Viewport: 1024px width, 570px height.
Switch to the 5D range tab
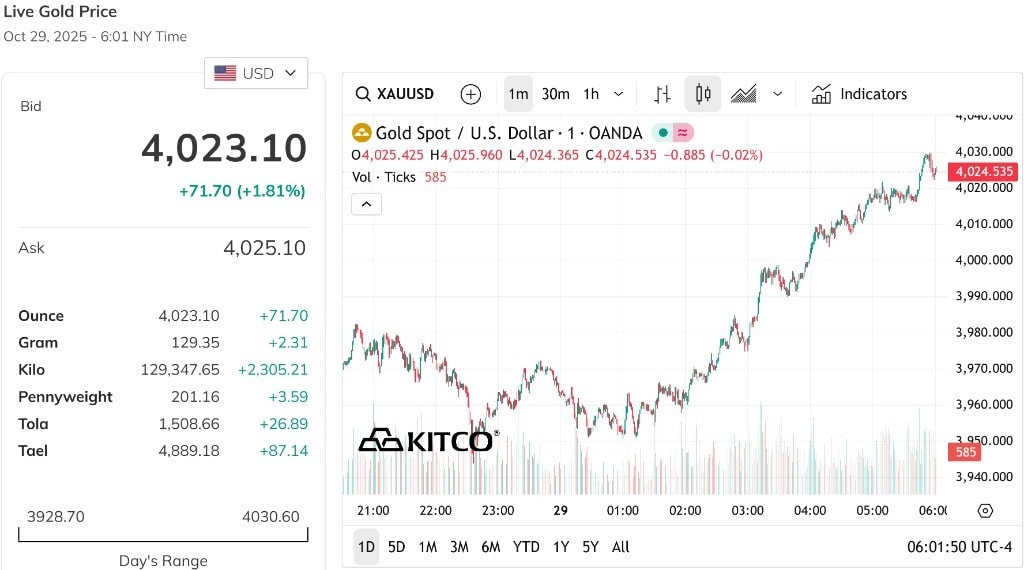(396, 547)
